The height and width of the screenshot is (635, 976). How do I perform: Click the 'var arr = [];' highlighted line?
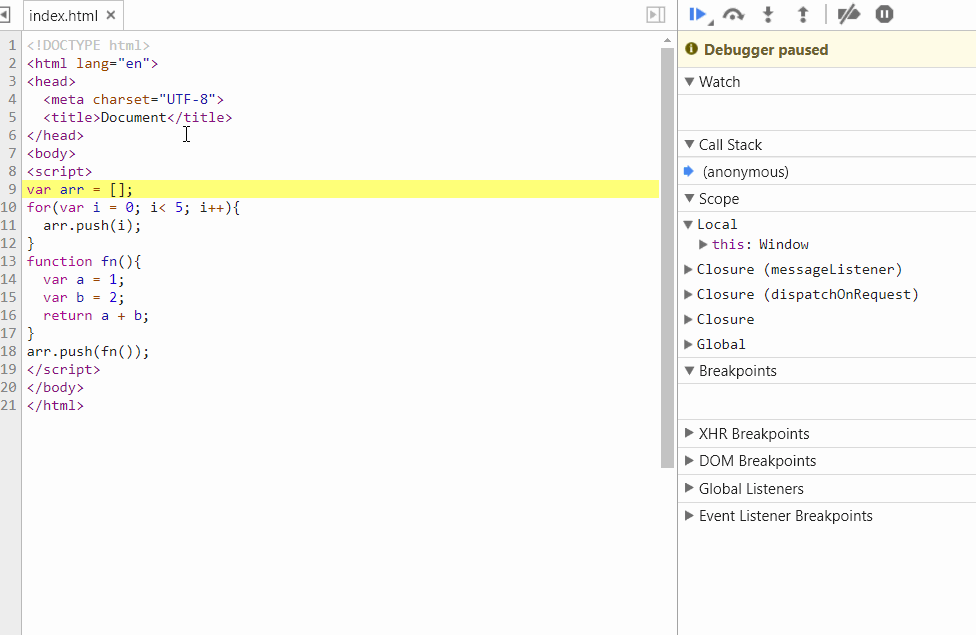coord(340,189)
